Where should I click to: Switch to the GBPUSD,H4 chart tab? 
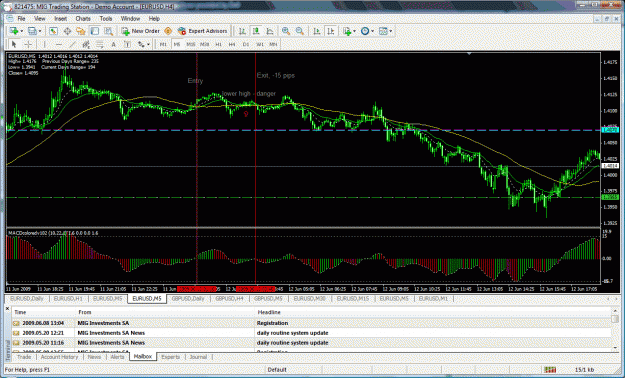coord(230,298)
